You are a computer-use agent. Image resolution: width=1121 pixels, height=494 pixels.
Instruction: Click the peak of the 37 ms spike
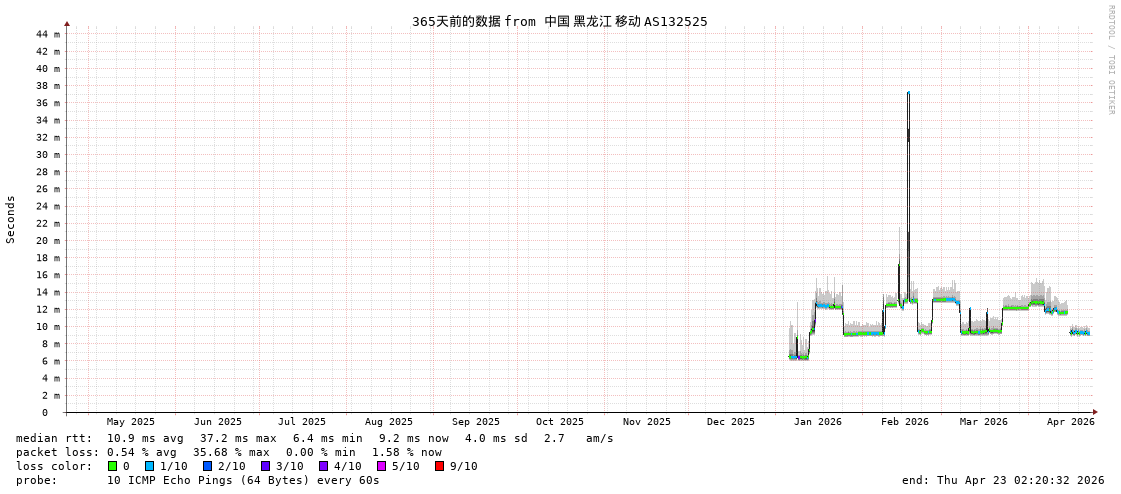[x=908, y=93]
